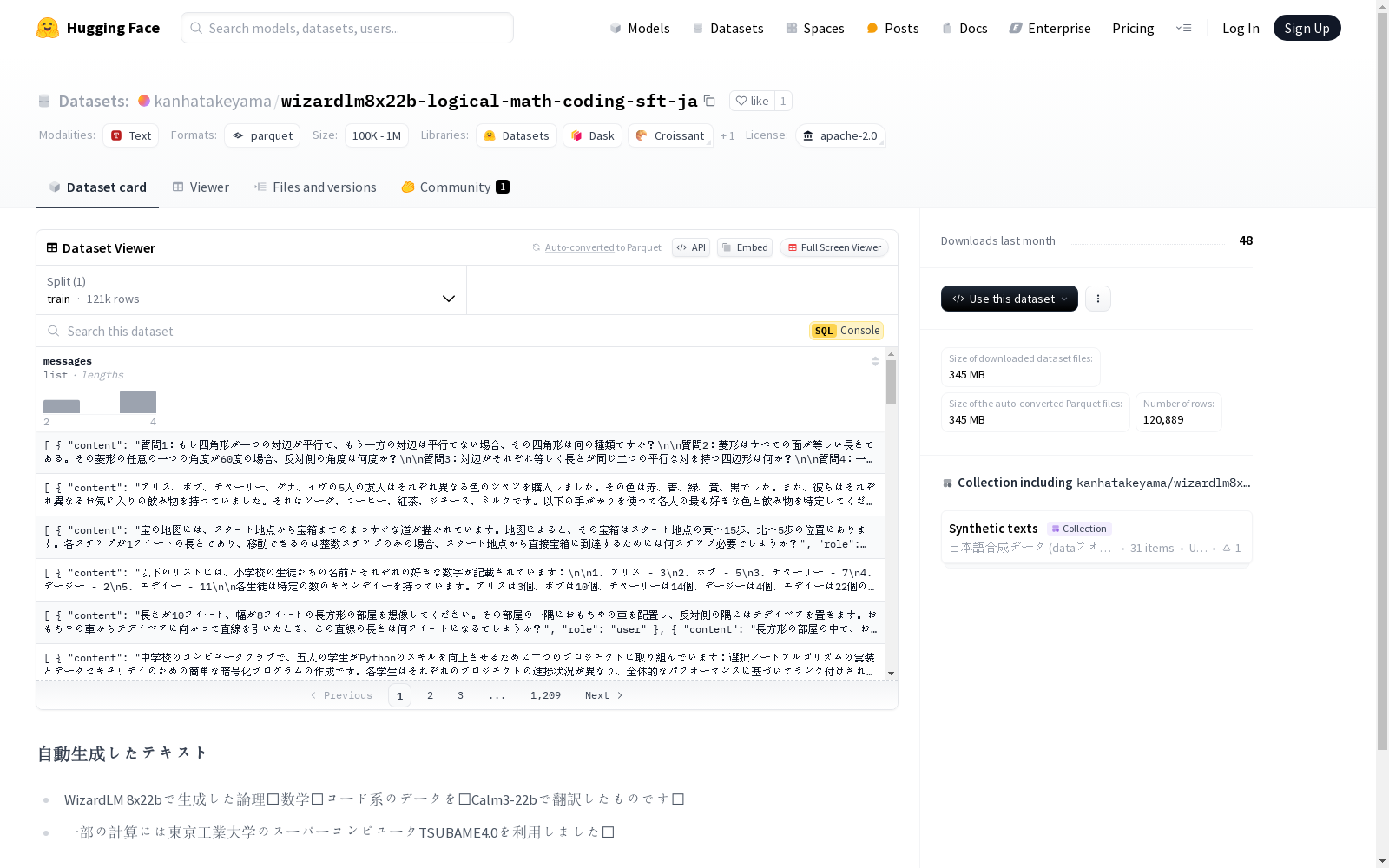Click the Croissant library tag

[670, 135]
